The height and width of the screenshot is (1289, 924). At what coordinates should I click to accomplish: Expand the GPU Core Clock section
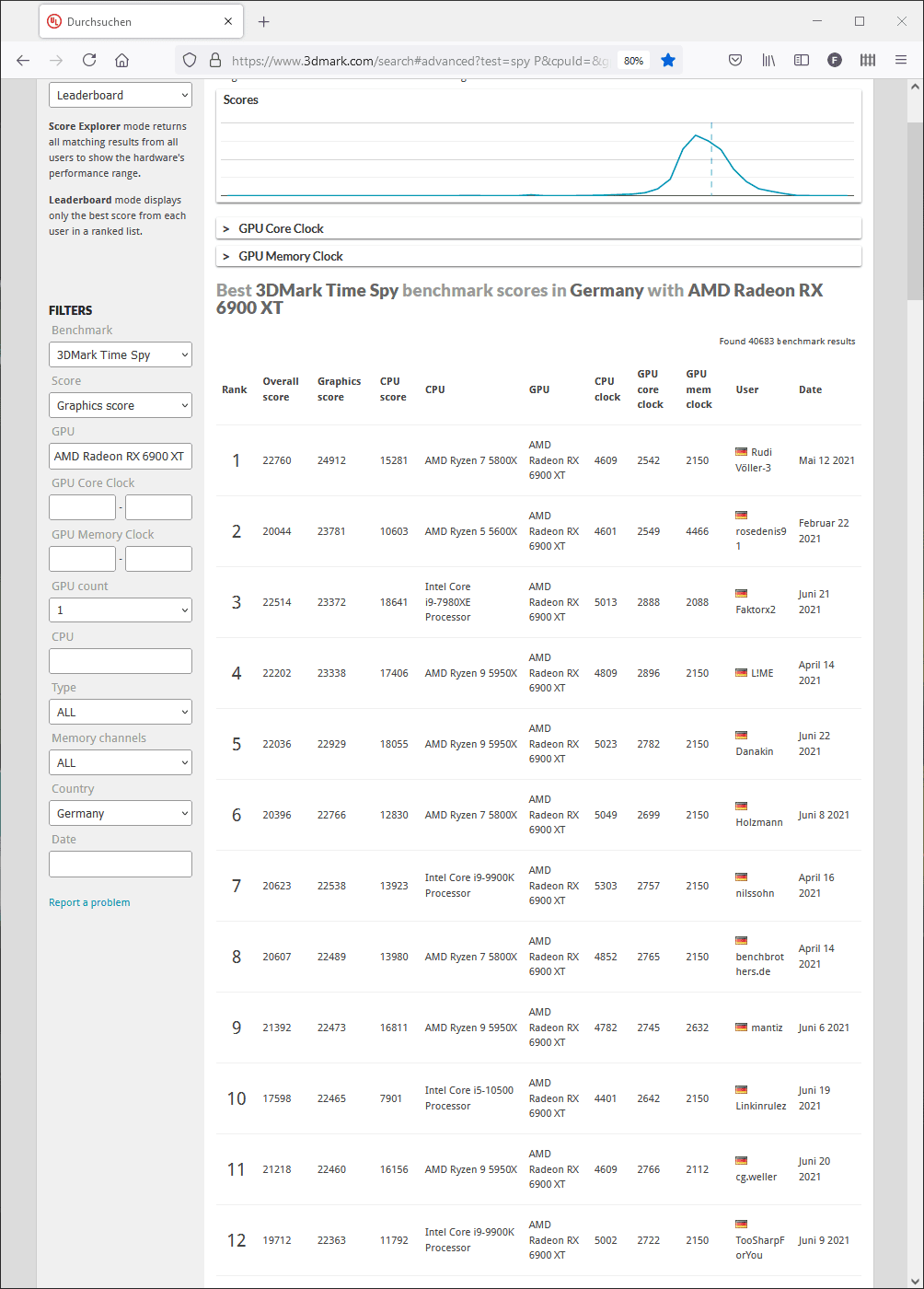538,228
